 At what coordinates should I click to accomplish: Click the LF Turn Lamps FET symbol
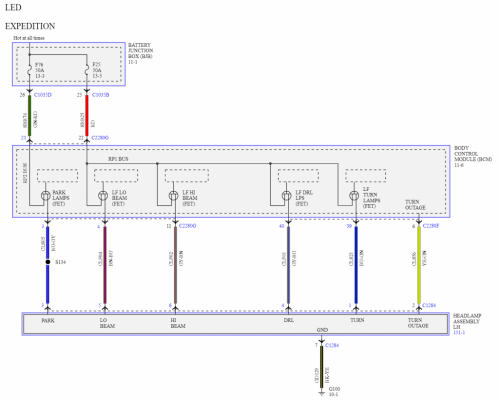[354, 196]
